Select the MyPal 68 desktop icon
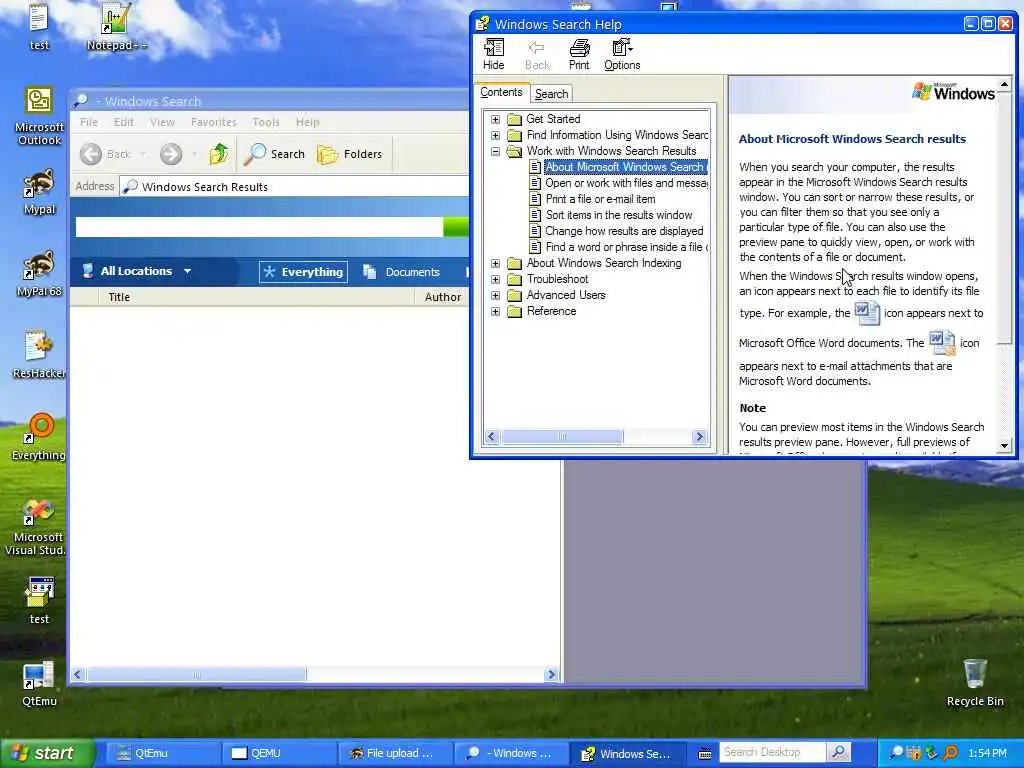 [39, 274]
